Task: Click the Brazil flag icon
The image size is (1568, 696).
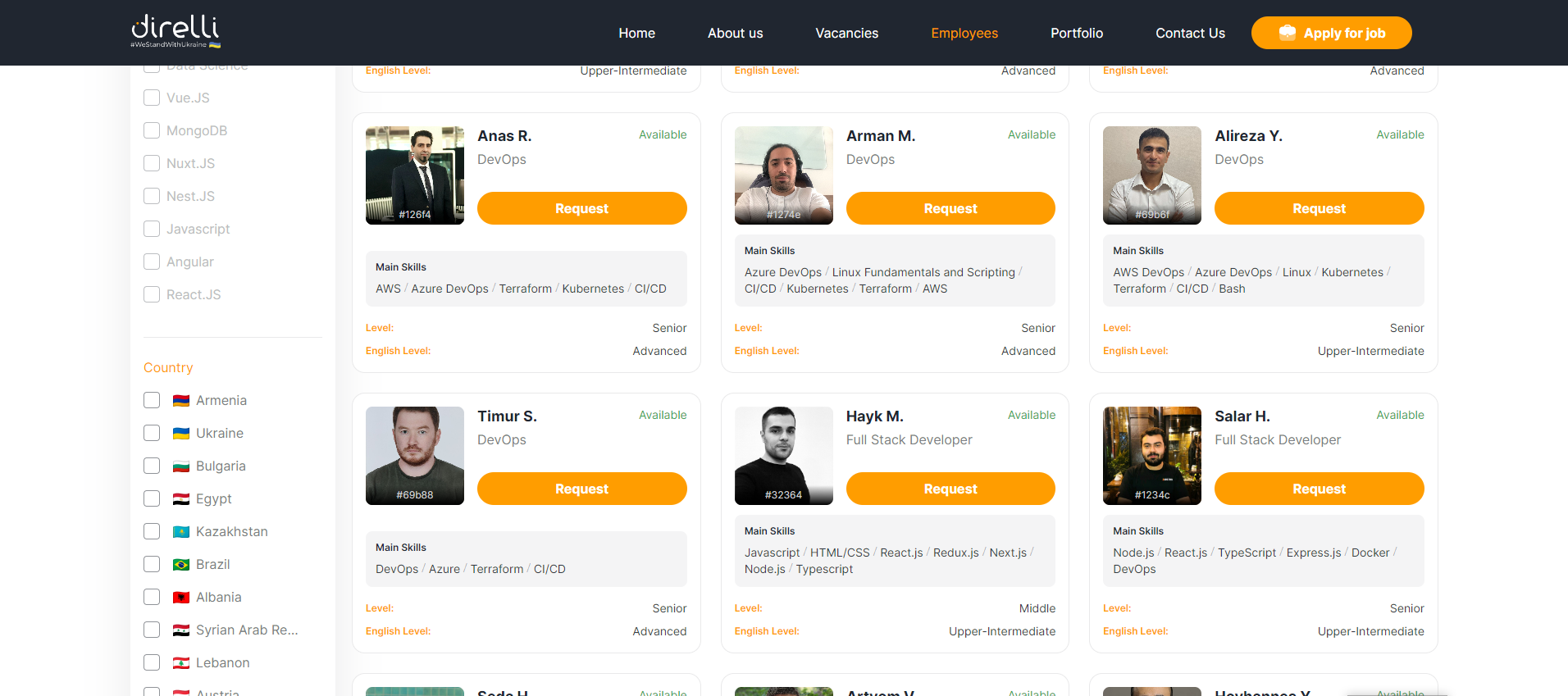Action: pos(181,564)
